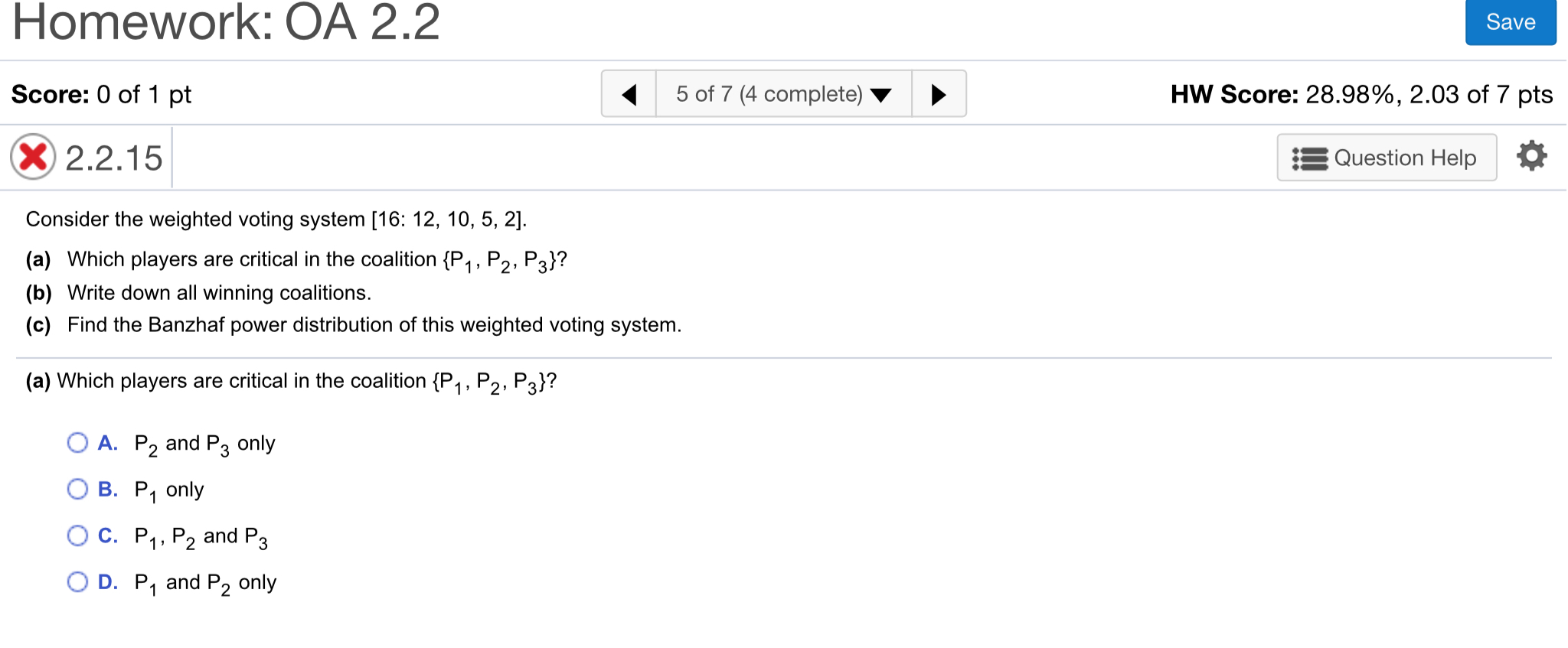Select answer choice C radio button
The image size is (1568, 648).
click(77, 536)
